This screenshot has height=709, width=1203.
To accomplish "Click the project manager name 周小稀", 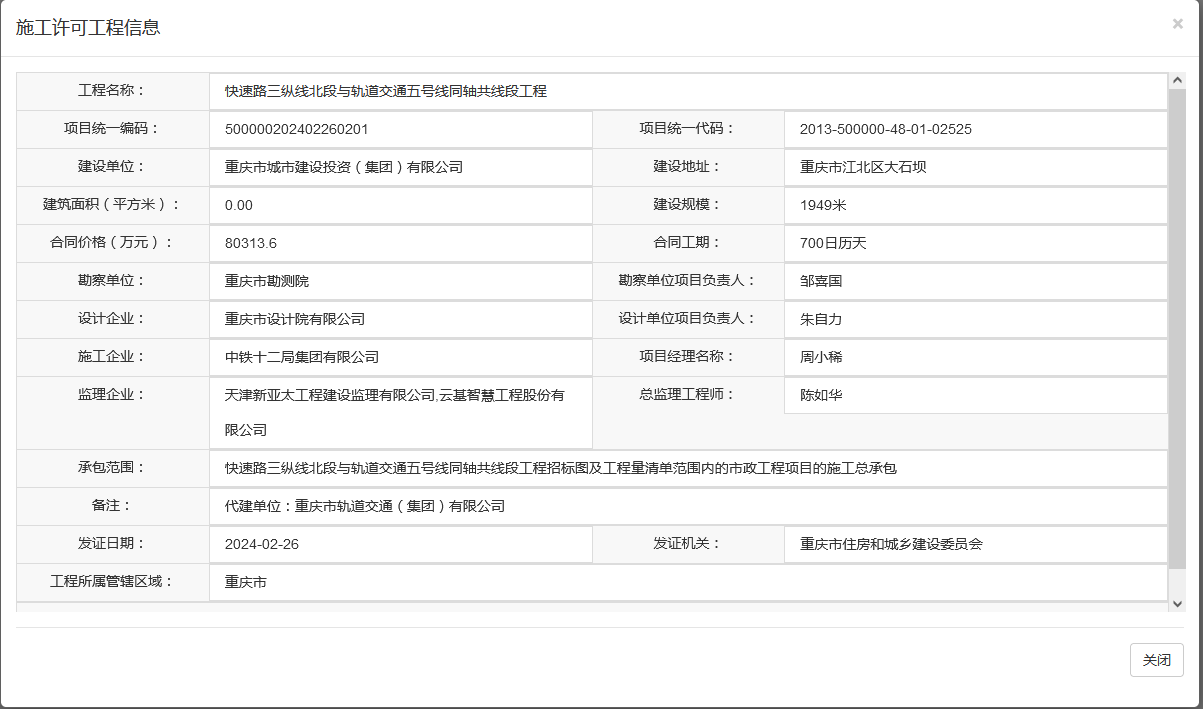I will (821, 357).
